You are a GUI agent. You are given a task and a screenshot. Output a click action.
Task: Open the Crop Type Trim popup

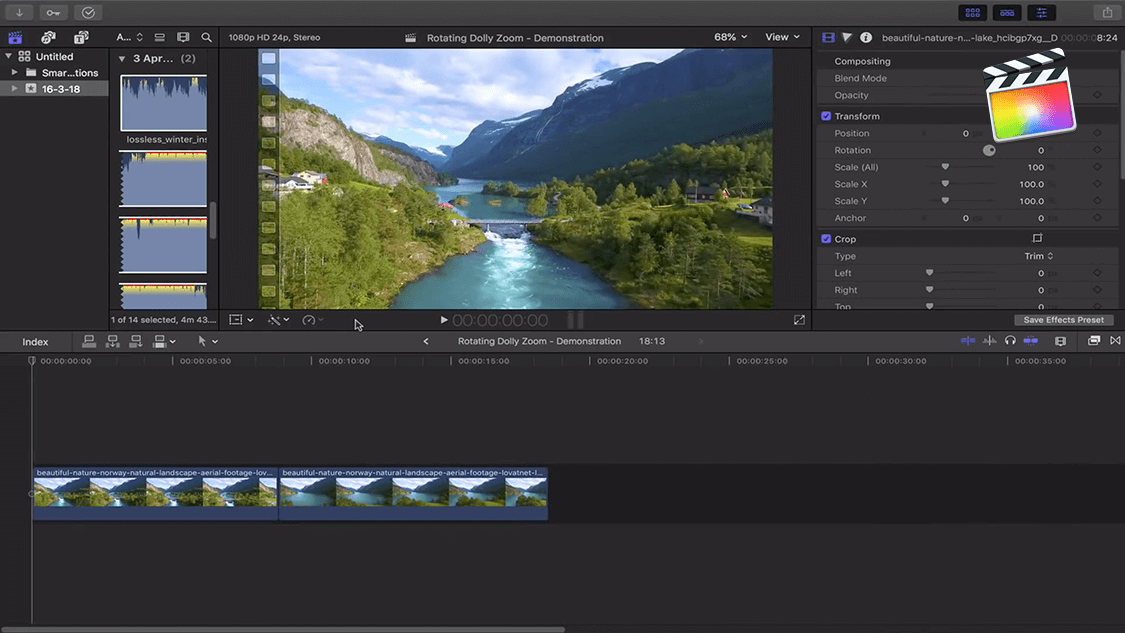coord(1039,256)
